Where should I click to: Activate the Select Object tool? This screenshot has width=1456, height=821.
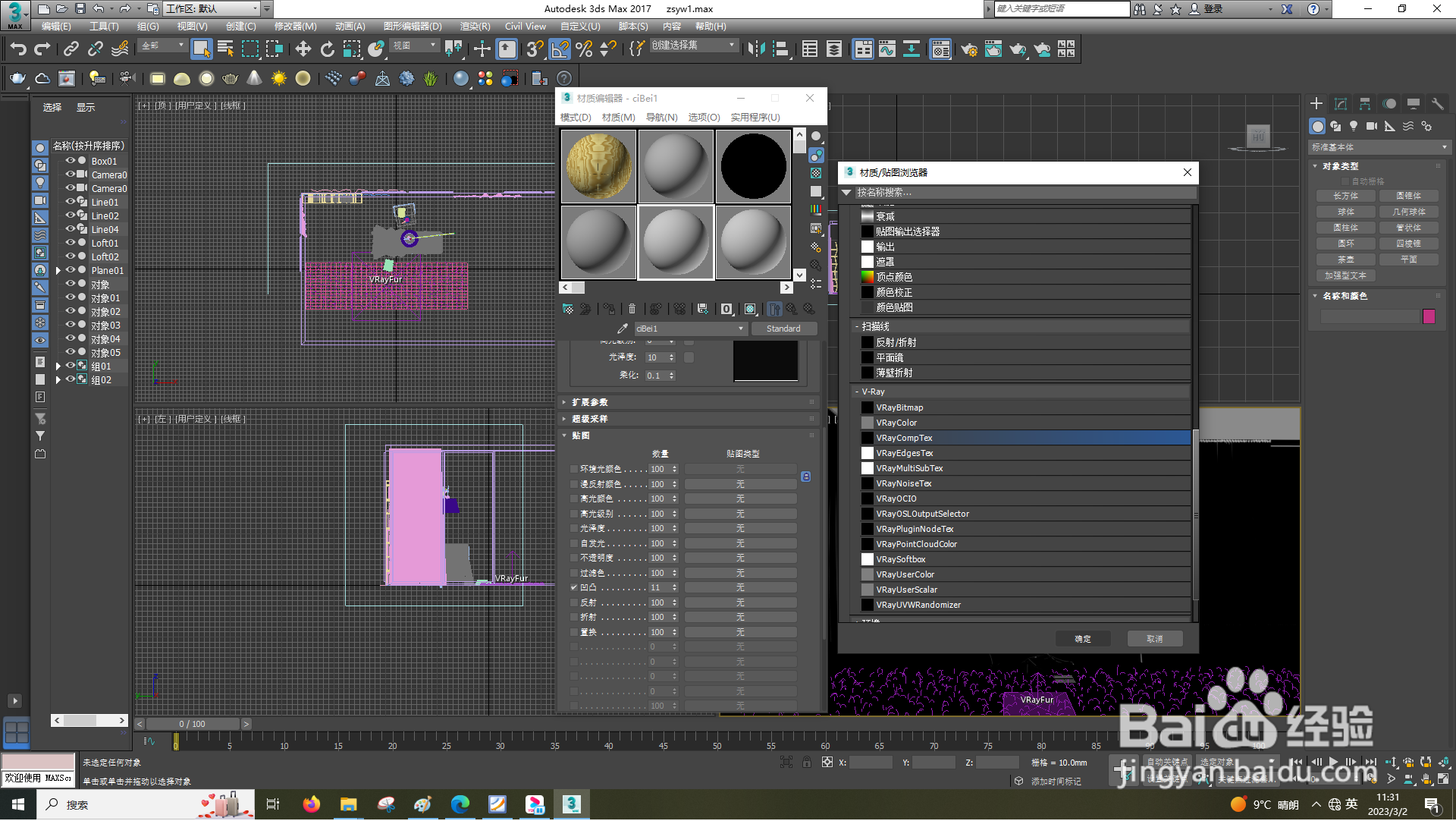[201, 49]
